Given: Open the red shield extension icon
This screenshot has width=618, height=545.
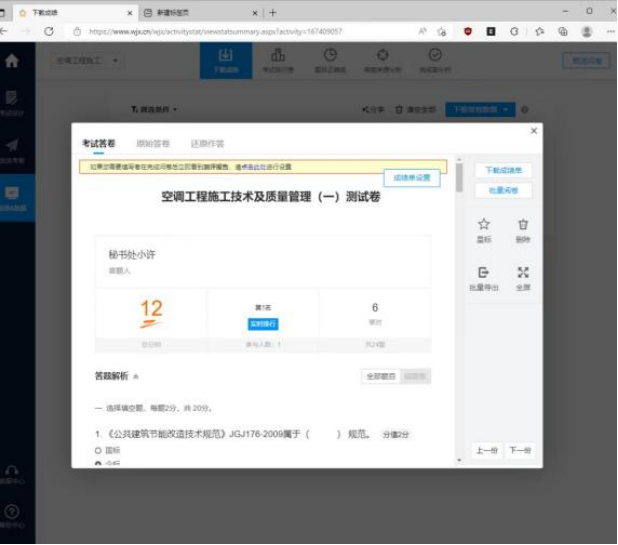Looking at the screenshot, I should point(468,32).
